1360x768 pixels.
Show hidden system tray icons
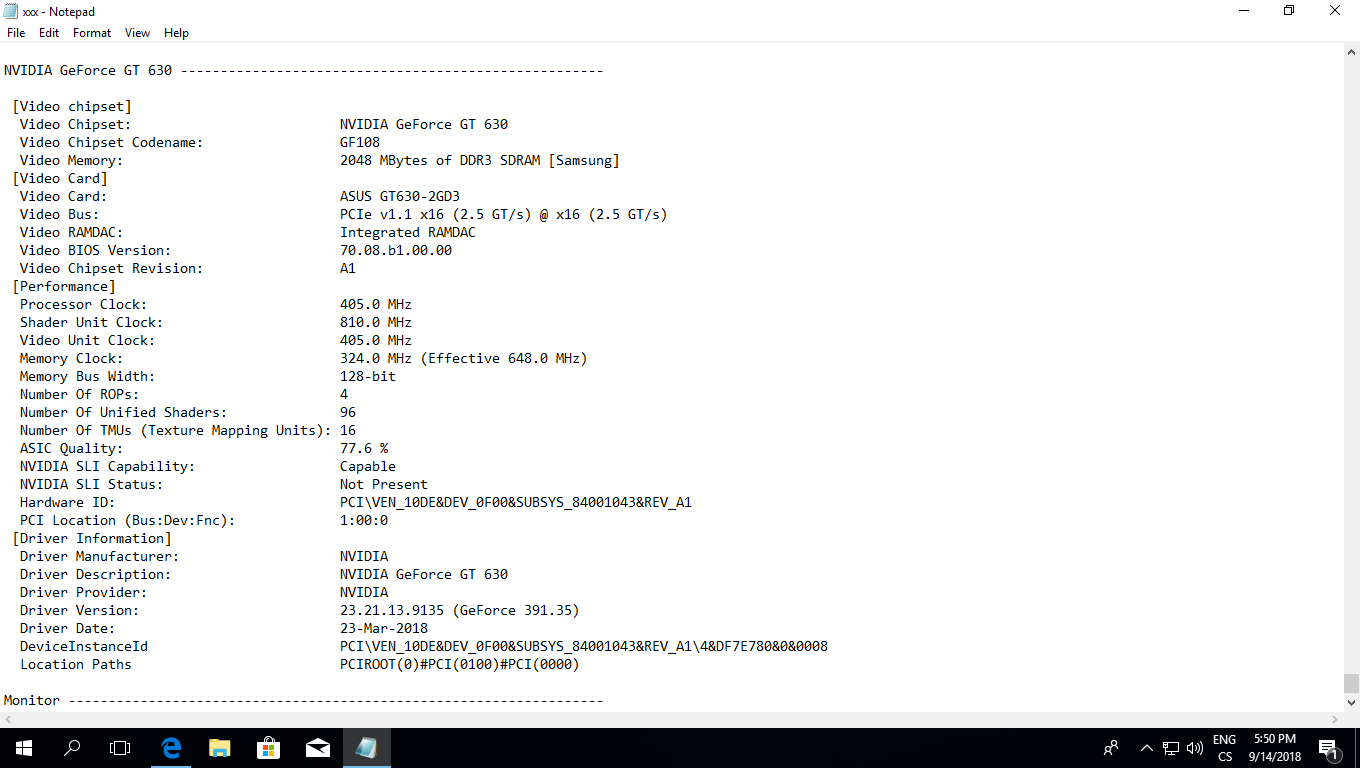(x=1147, y=748)
